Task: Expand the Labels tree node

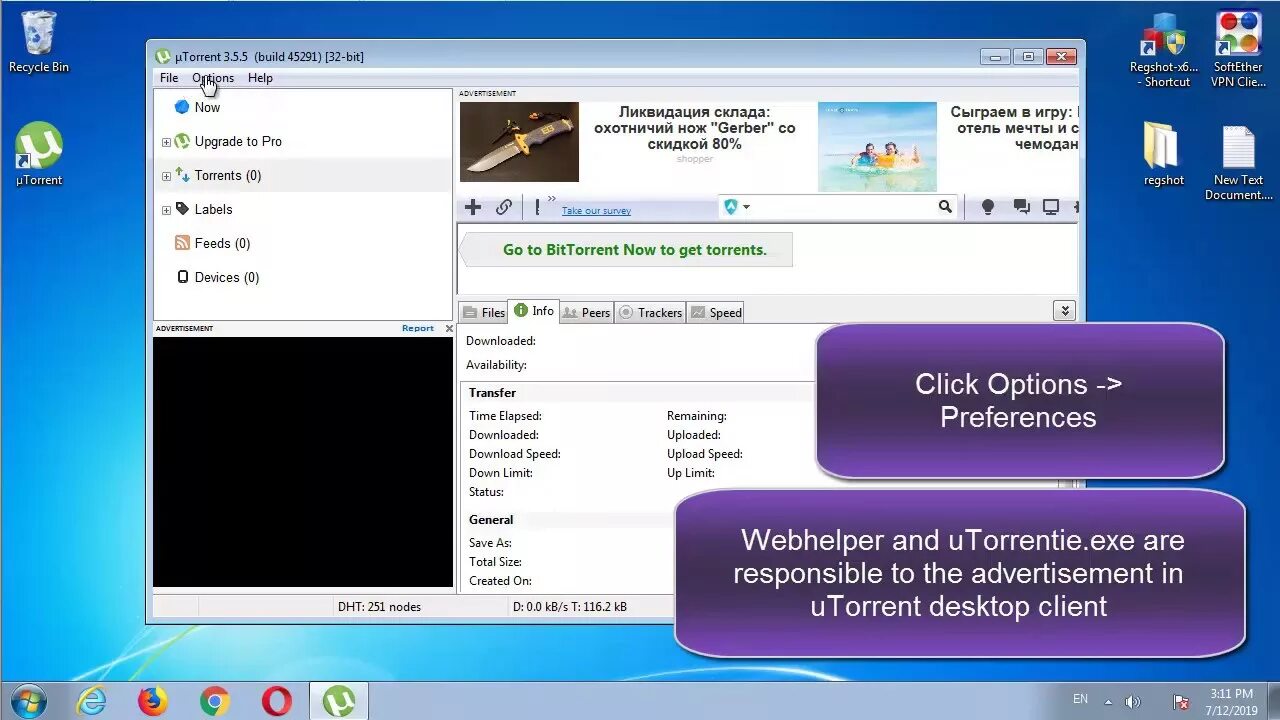Action: (166, 210)
